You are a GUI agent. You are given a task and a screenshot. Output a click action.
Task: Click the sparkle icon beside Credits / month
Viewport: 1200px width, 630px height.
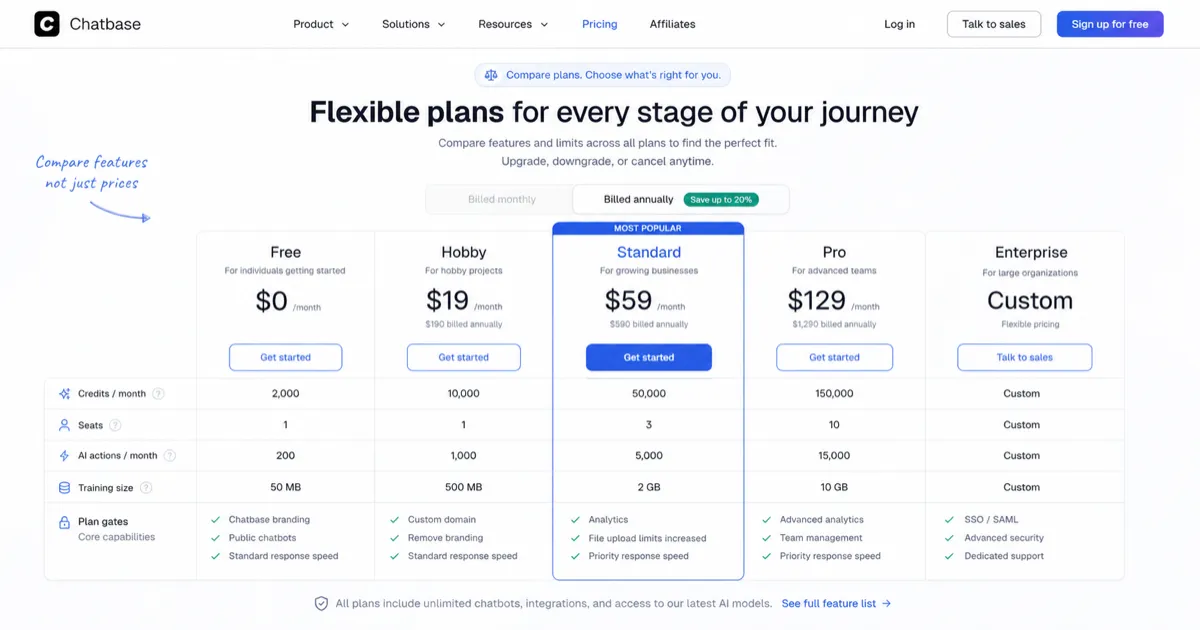64,394
